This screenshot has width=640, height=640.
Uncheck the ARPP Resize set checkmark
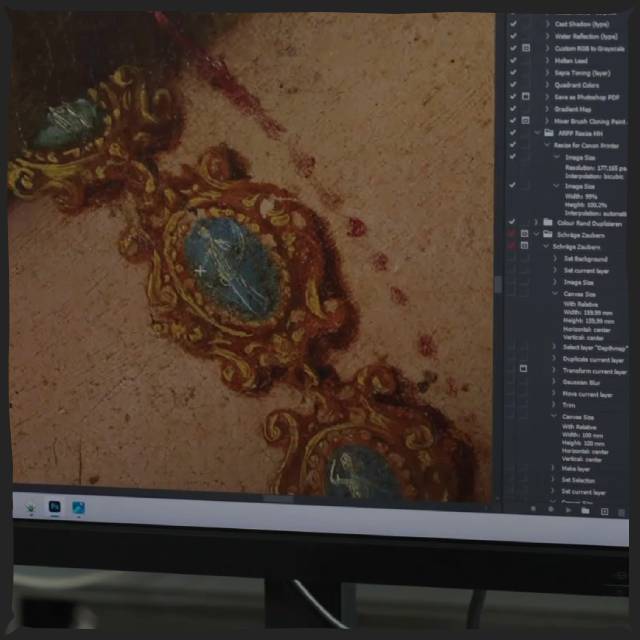(x=513, y=133)
